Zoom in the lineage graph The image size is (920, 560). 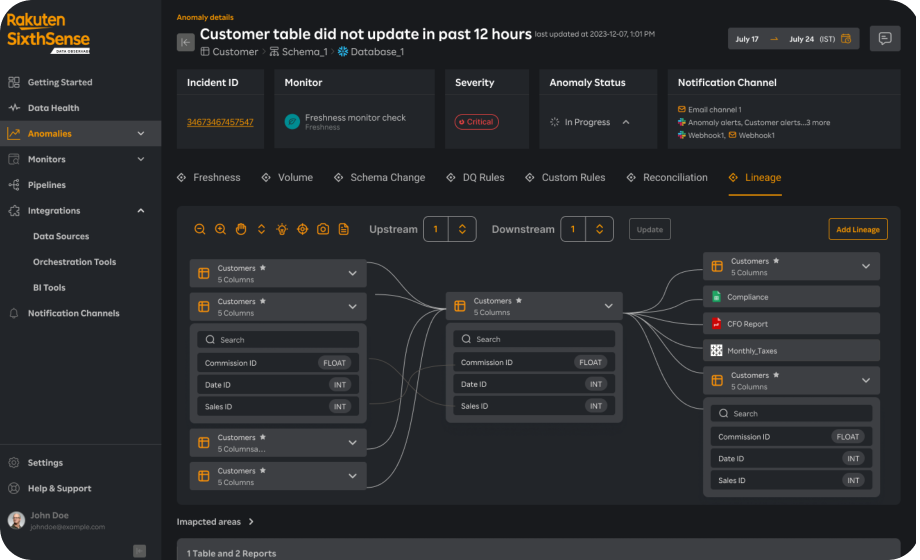point(220,230)
